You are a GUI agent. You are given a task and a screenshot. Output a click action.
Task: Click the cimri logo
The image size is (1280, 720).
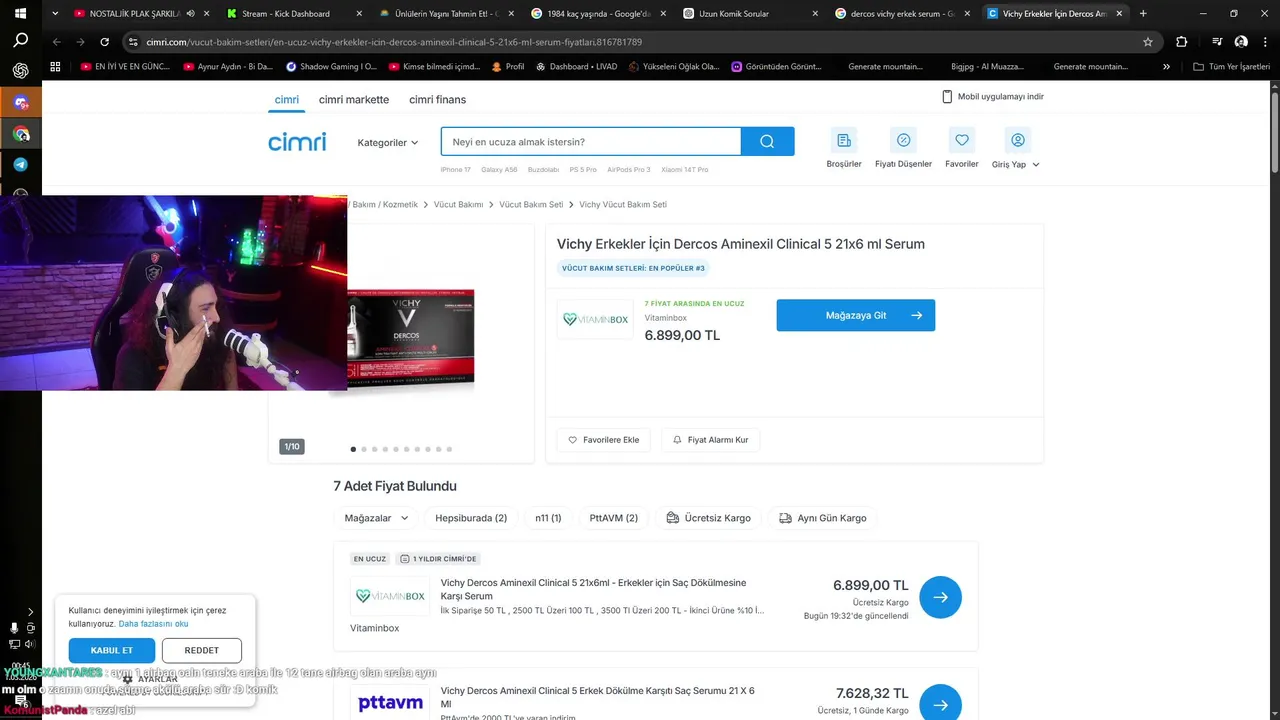coord(297,142)
